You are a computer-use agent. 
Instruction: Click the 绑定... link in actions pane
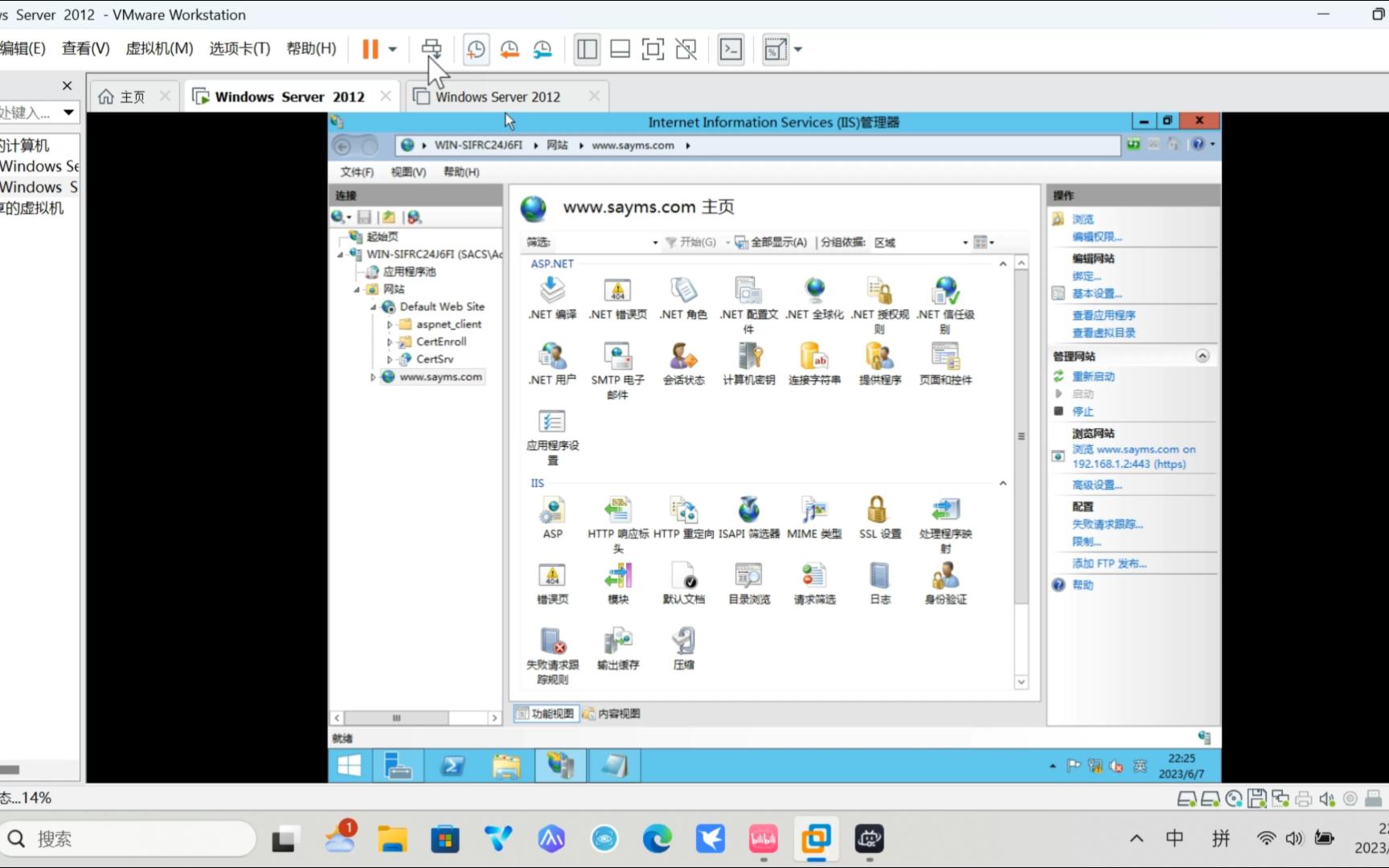coord(1086,276)
